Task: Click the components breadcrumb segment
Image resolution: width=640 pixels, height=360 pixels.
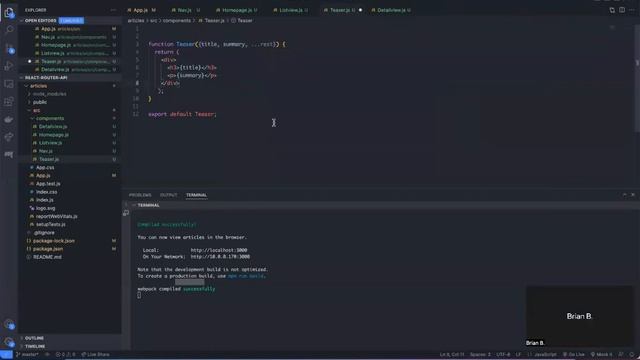Action: point(177,20)
